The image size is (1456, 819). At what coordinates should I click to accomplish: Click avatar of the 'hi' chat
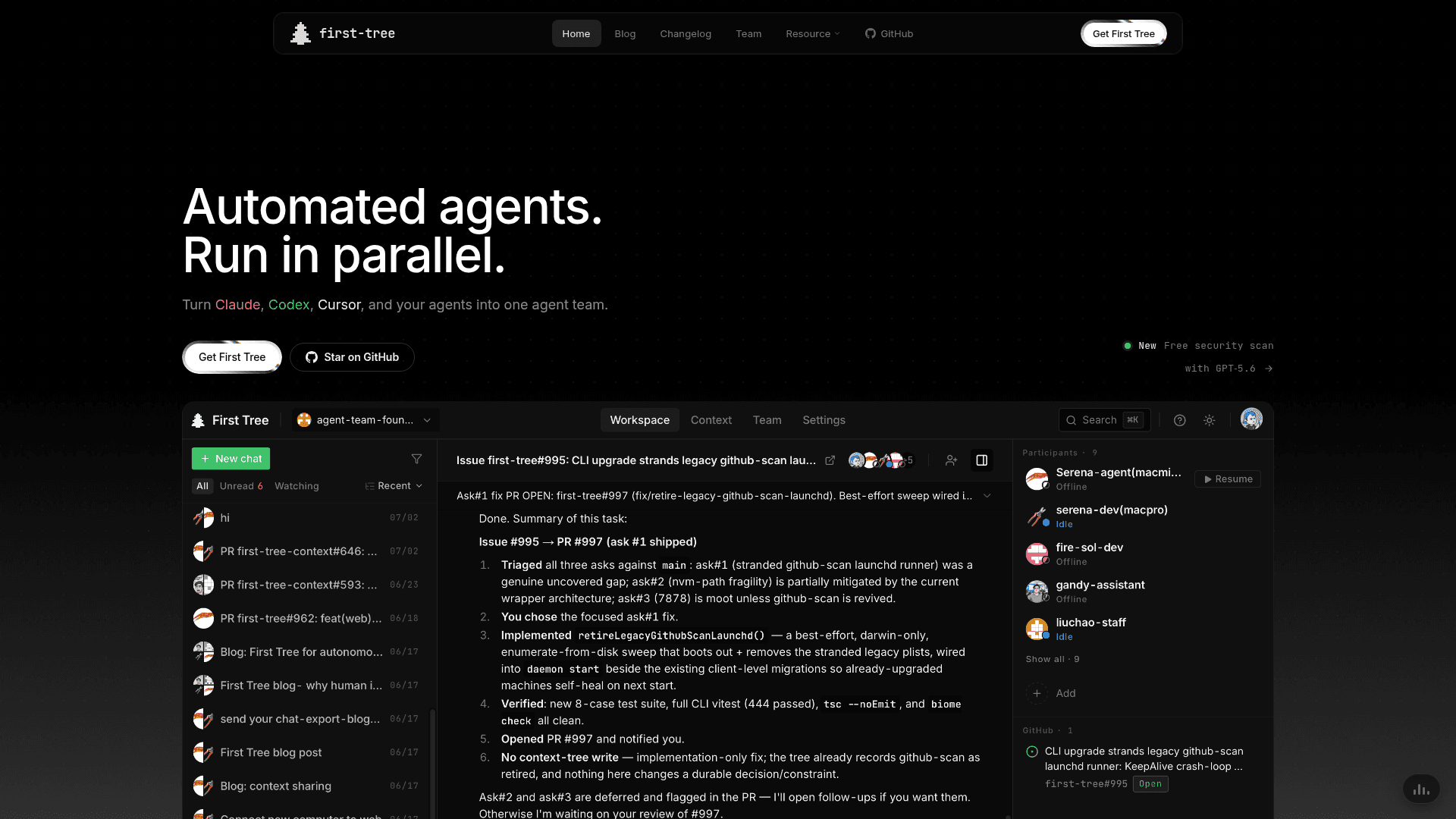click(x=203, y=518)
